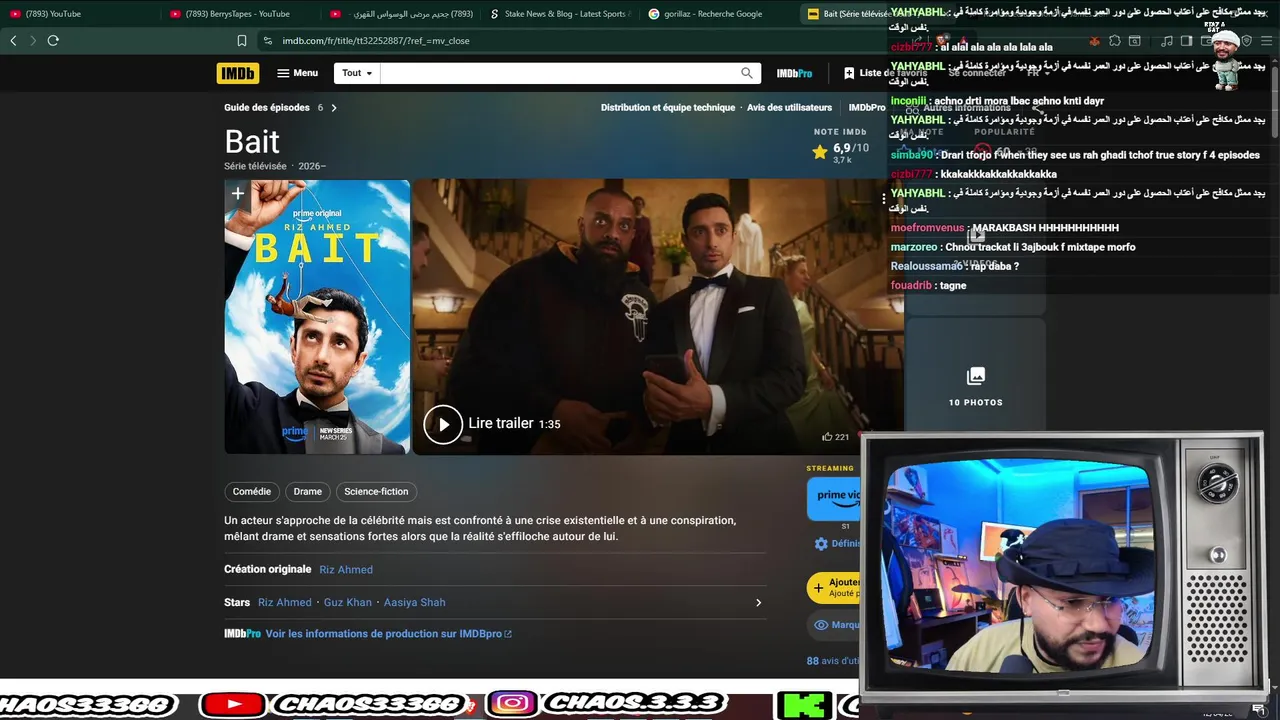Open the IMDb Menu hamburger icon
Image resolution: width=1280 pixels, height=720 pixels.
click(x=283, y=73)
